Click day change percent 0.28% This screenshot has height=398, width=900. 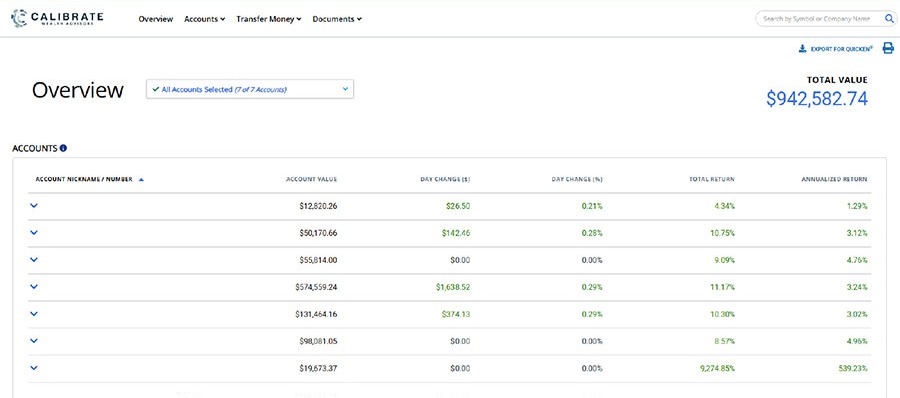point(592,233)
